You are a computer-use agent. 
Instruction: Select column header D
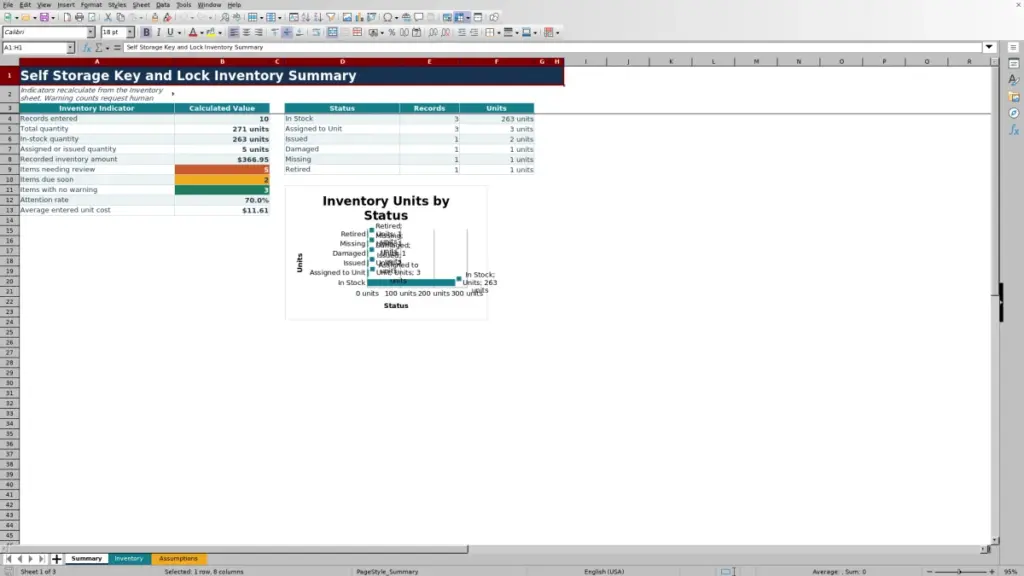pyautogui.click(x=342, y=61)
